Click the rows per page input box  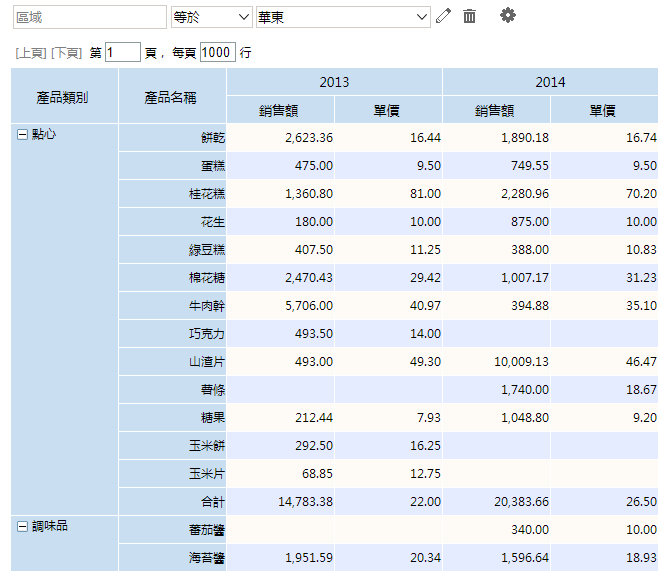coord(217,52)
